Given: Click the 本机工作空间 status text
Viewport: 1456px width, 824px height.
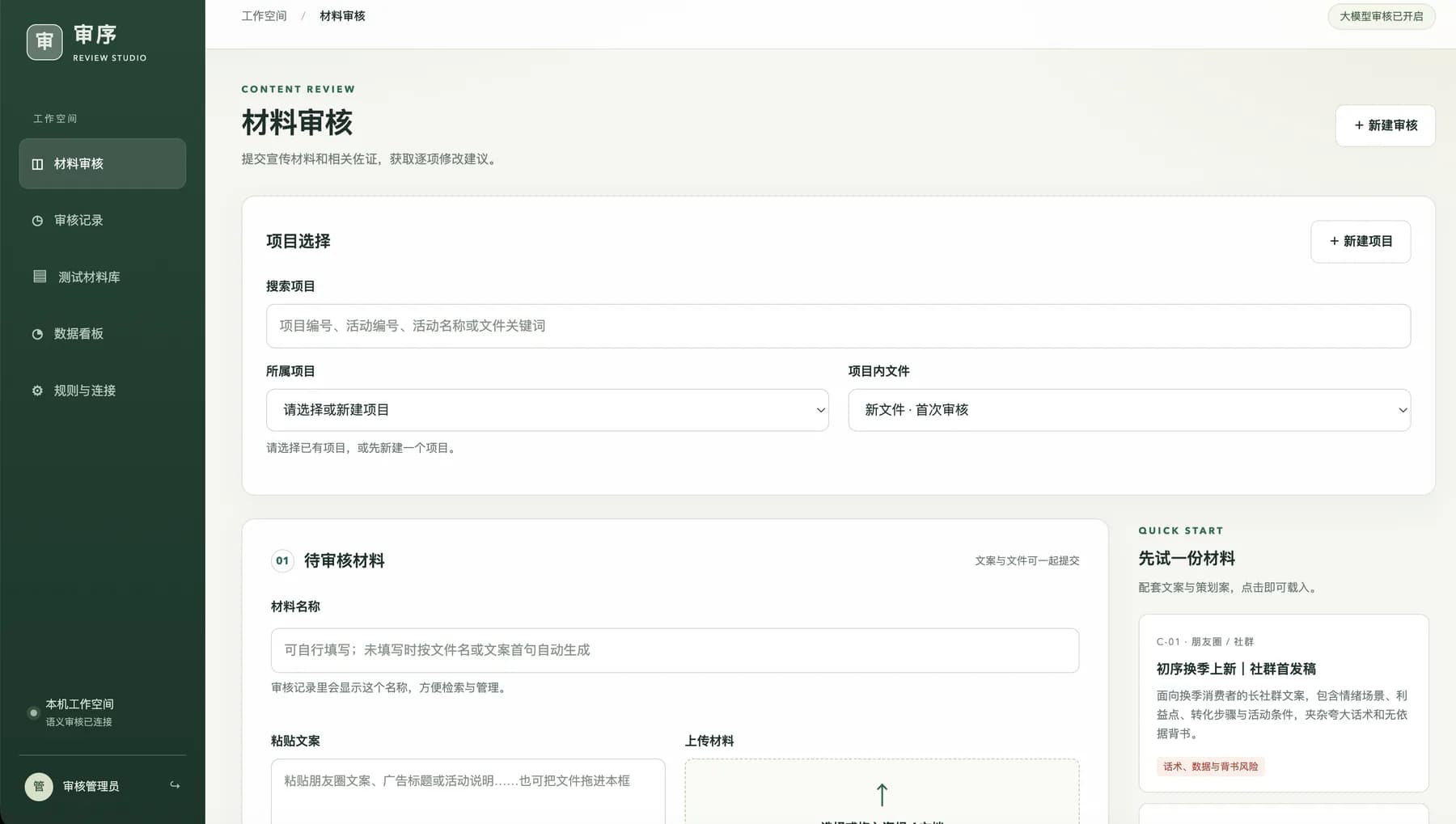Looking at the screenshot, I should (79, 704).
